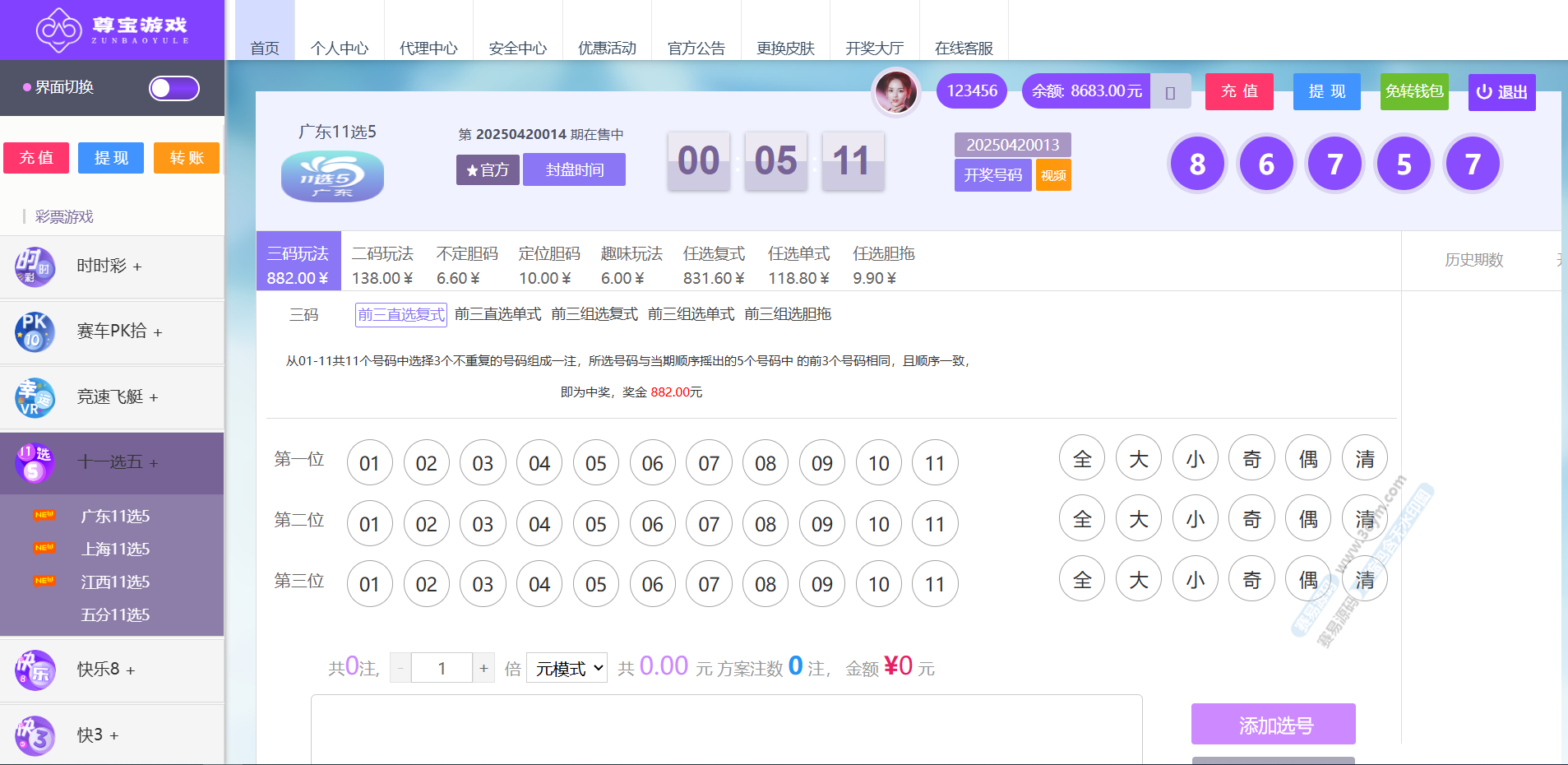This screenshot has width=1568, height=765.
Task: Click the 快乐8 sidebar icon
Action: coord(35,670)
